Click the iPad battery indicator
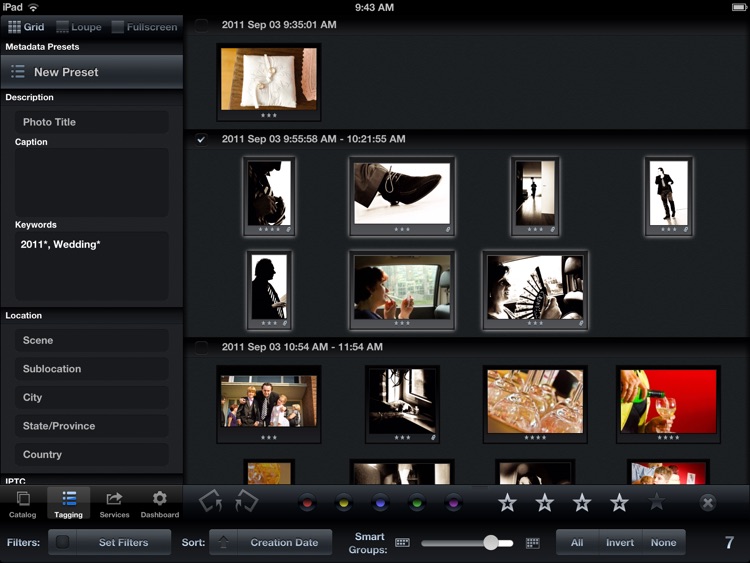Screen dimensions: 750x563 (x=739, y=7)
